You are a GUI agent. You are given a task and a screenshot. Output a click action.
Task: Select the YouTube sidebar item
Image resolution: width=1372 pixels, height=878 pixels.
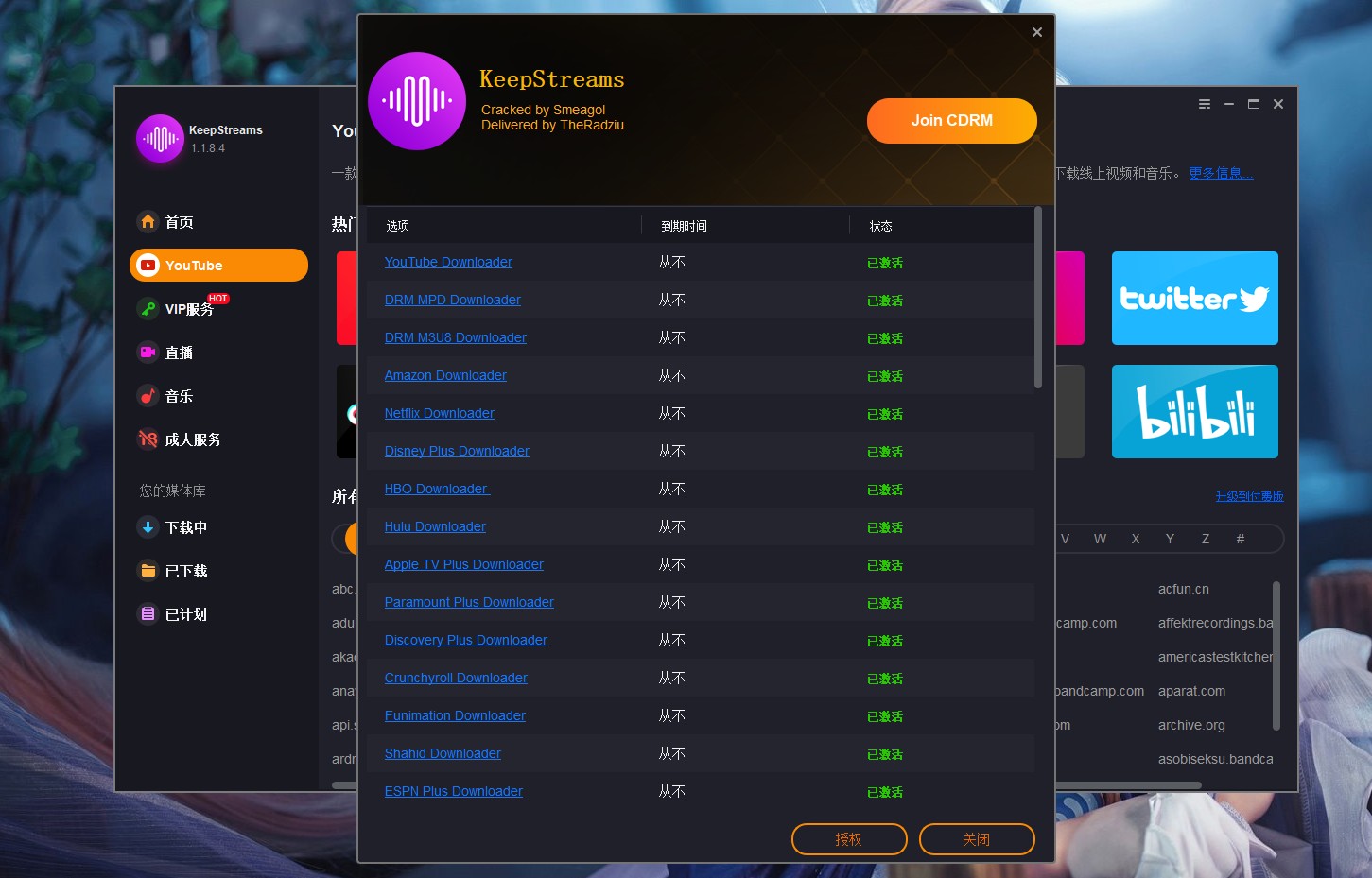[218, 266]
